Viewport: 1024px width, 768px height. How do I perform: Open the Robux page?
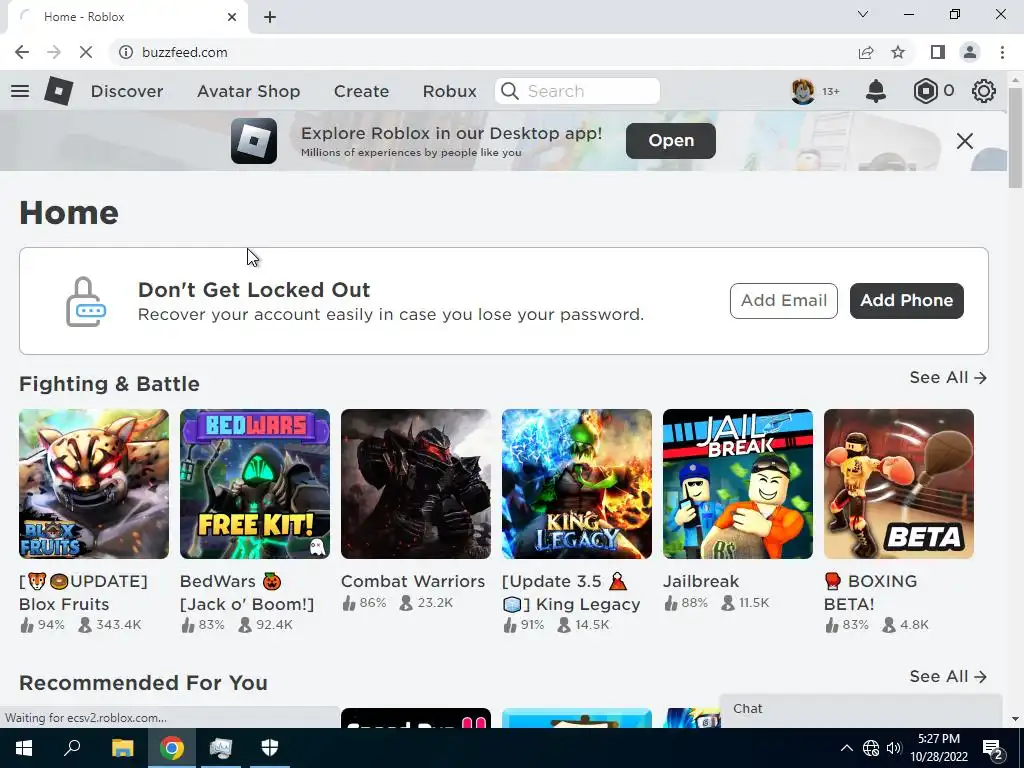pos(449,91)
